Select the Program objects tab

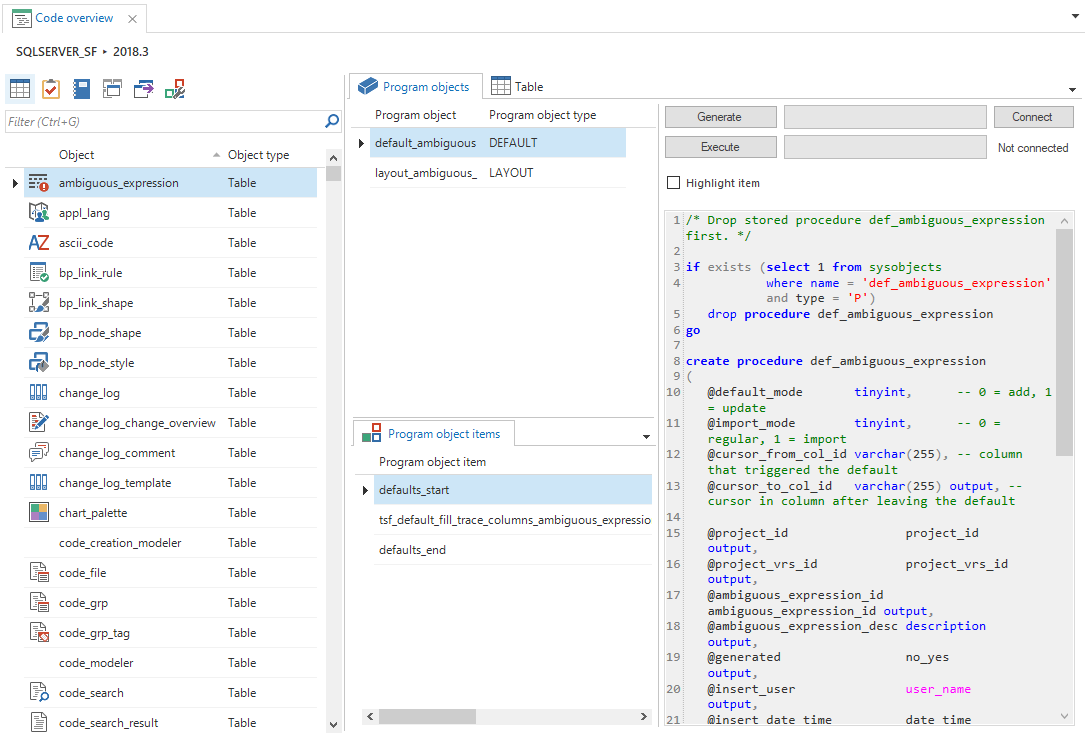tap(415, 87)
